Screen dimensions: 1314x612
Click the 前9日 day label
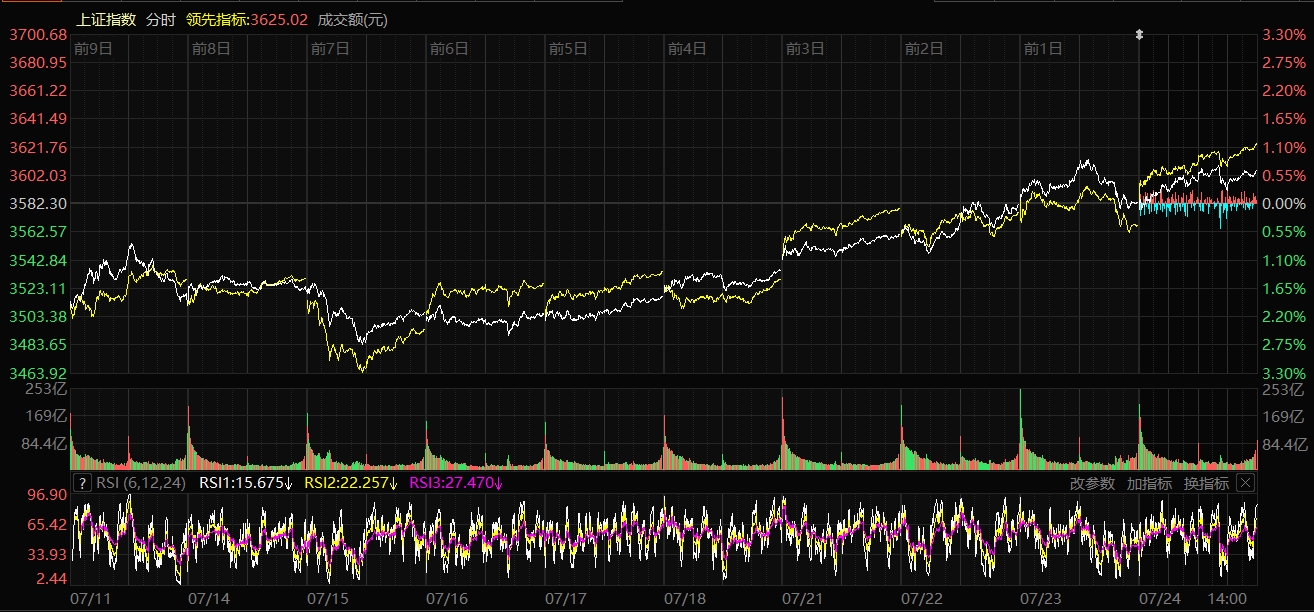92,48
